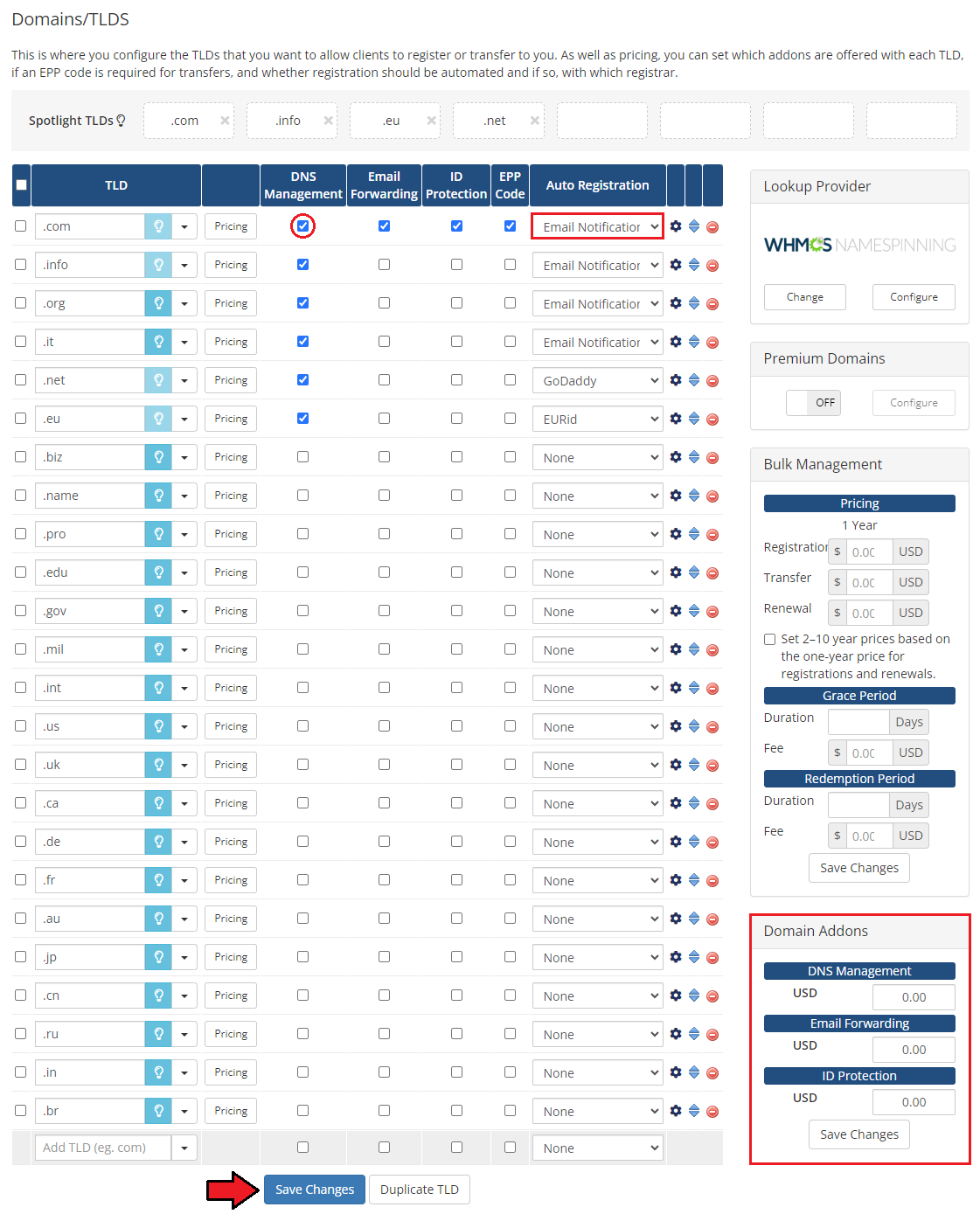This screenshot has height=1214, width=980.
Task: Open Auto Registration dropdown for .biz
Action: click(x=597, y=457)
